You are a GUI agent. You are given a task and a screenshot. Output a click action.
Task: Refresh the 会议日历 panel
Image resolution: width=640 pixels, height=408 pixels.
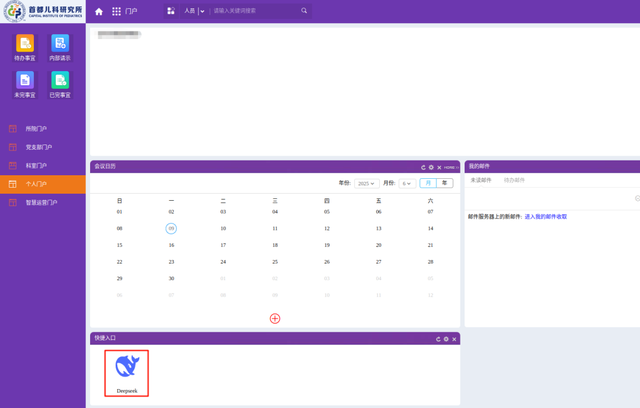[x=423, y=167]
